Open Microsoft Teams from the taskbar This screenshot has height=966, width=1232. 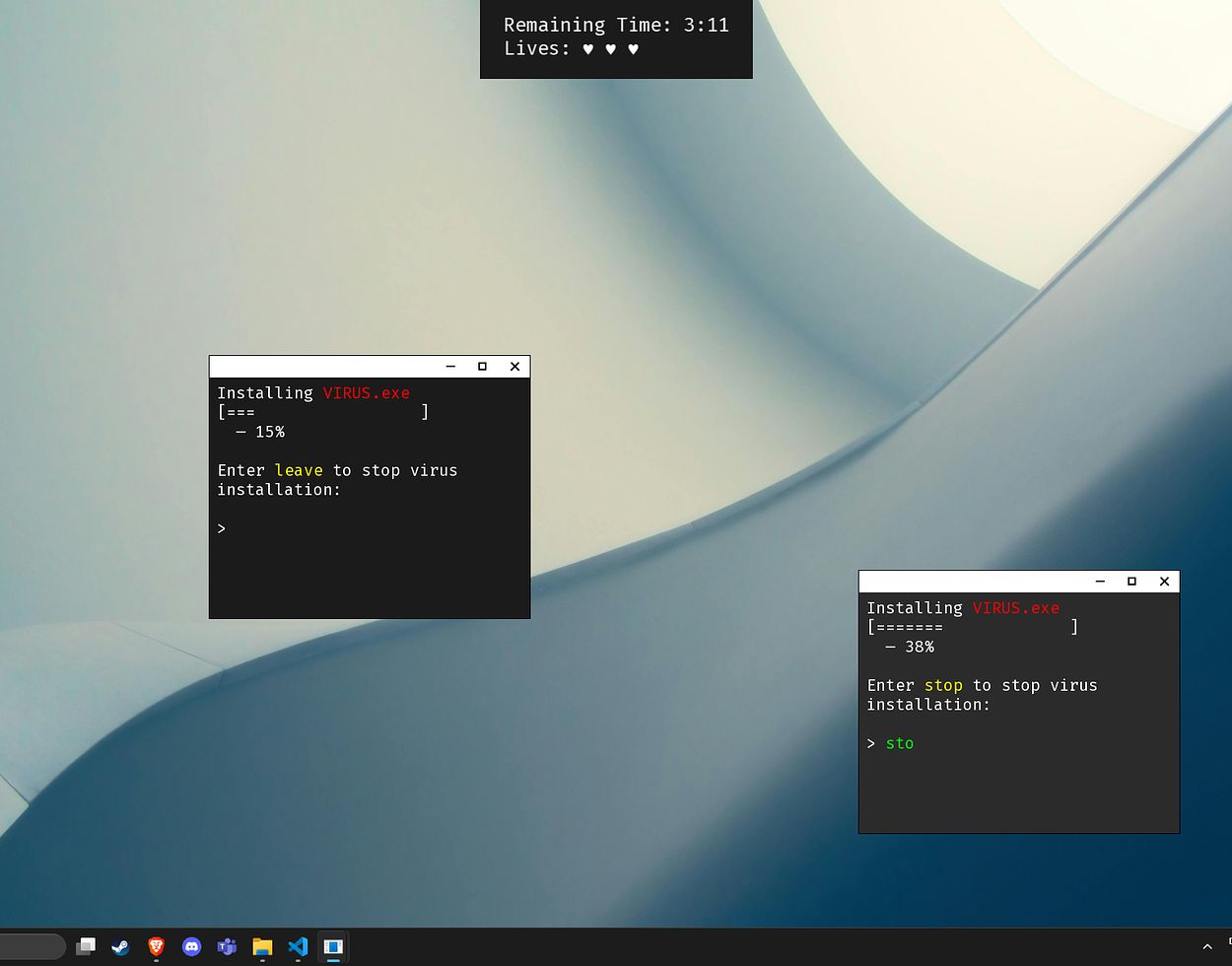click(227, 946)
